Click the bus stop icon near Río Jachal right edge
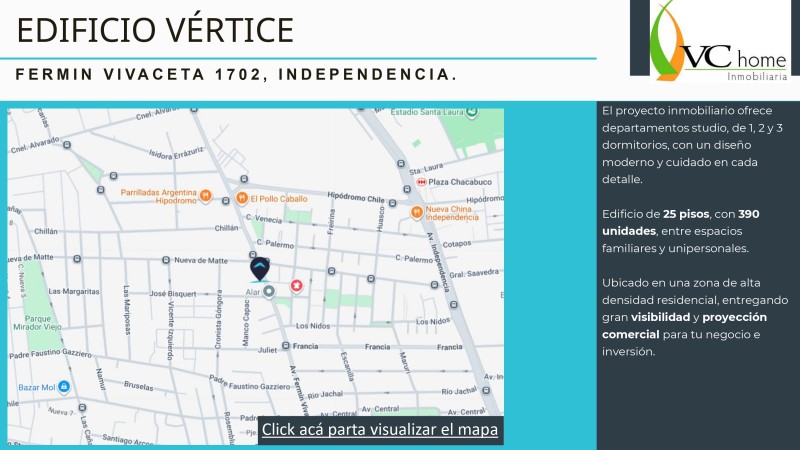The height and width of the screenshot is (450, 800). pyautogui.click(x=486, y=390)
